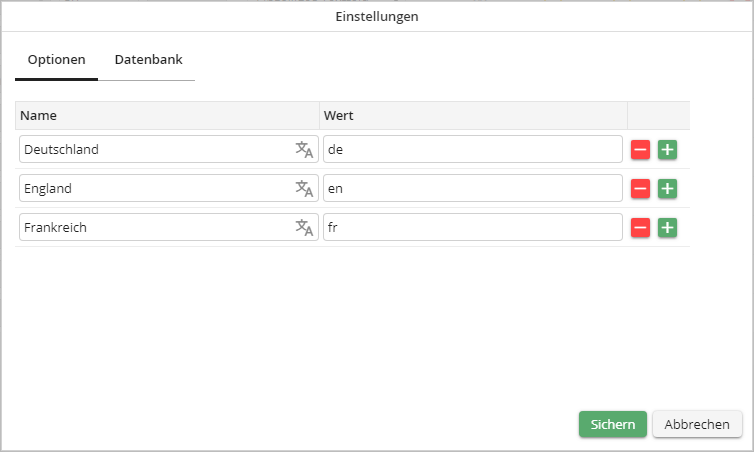Add a row after Frankreich with green plus
The width and height of the screenshot is (754, 452).
(x=667, y=228)
